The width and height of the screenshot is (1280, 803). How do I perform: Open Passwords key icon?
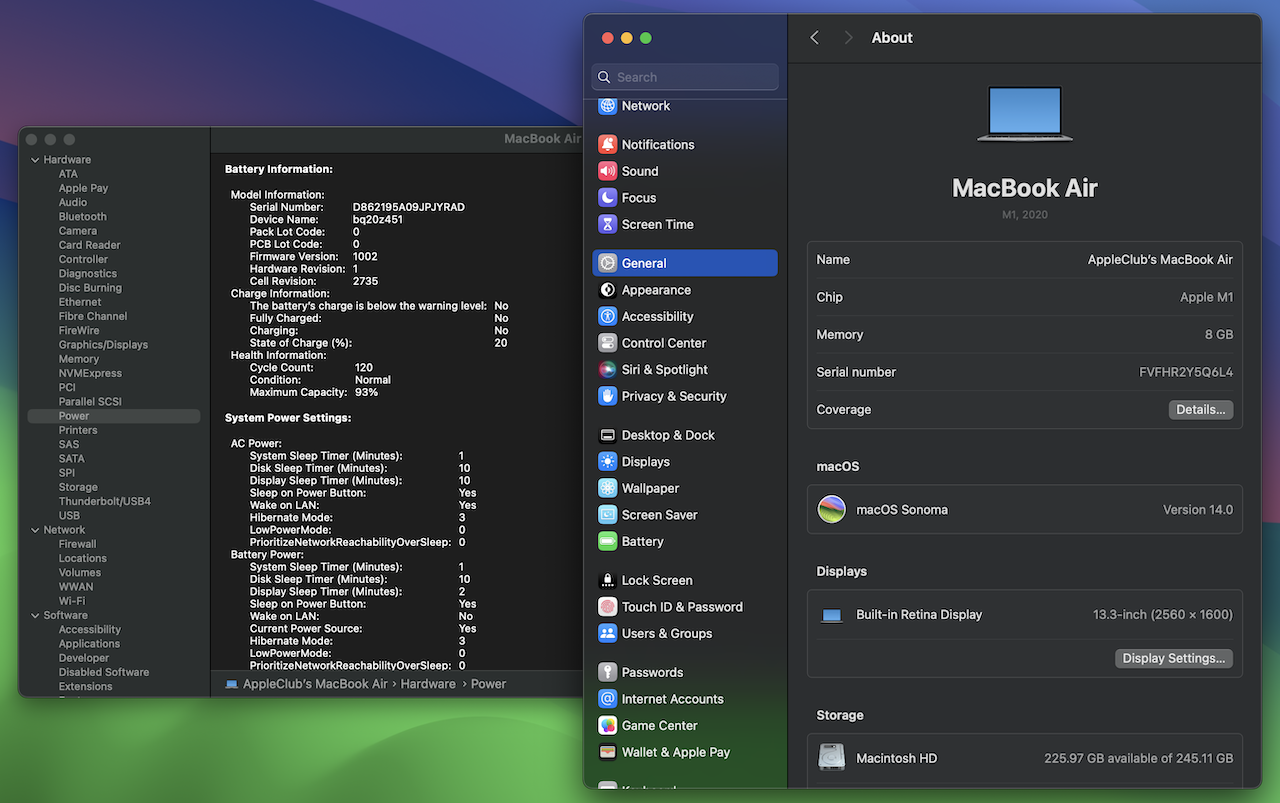[607, 672]
